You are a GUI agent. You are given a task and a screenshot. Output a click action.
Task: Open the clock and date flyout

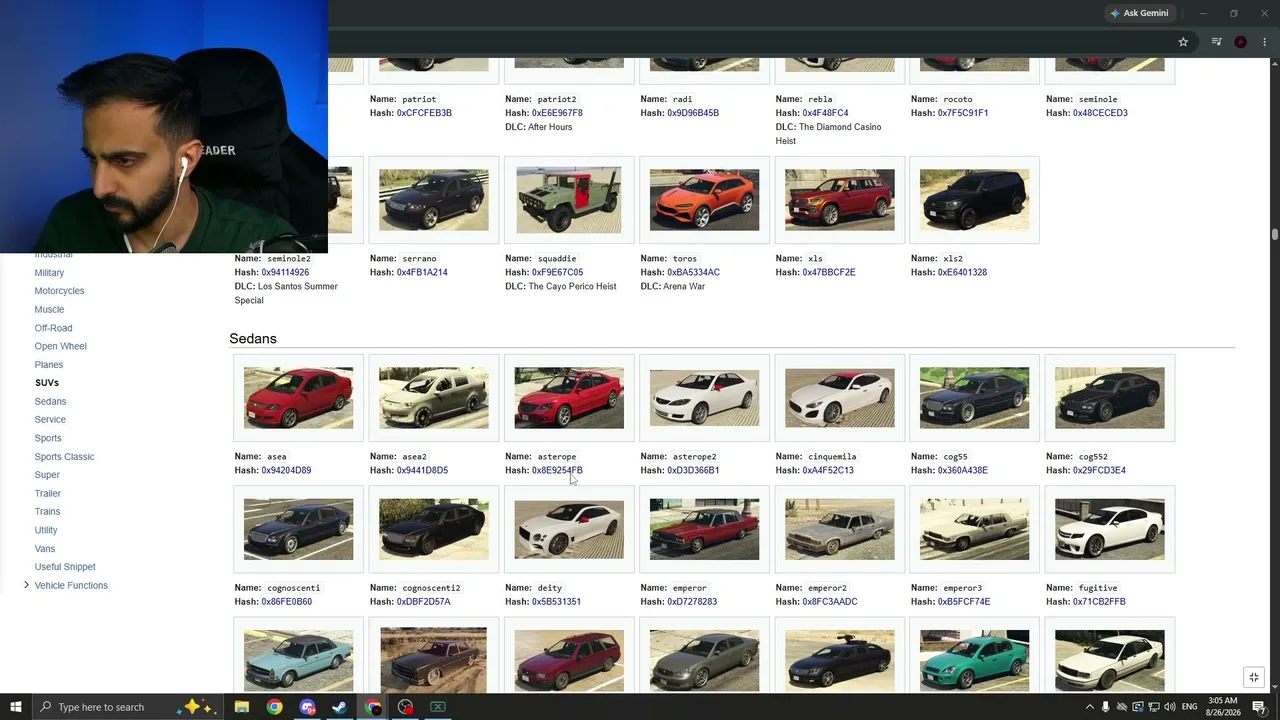pyautogui.click(x=1223, y=707)
